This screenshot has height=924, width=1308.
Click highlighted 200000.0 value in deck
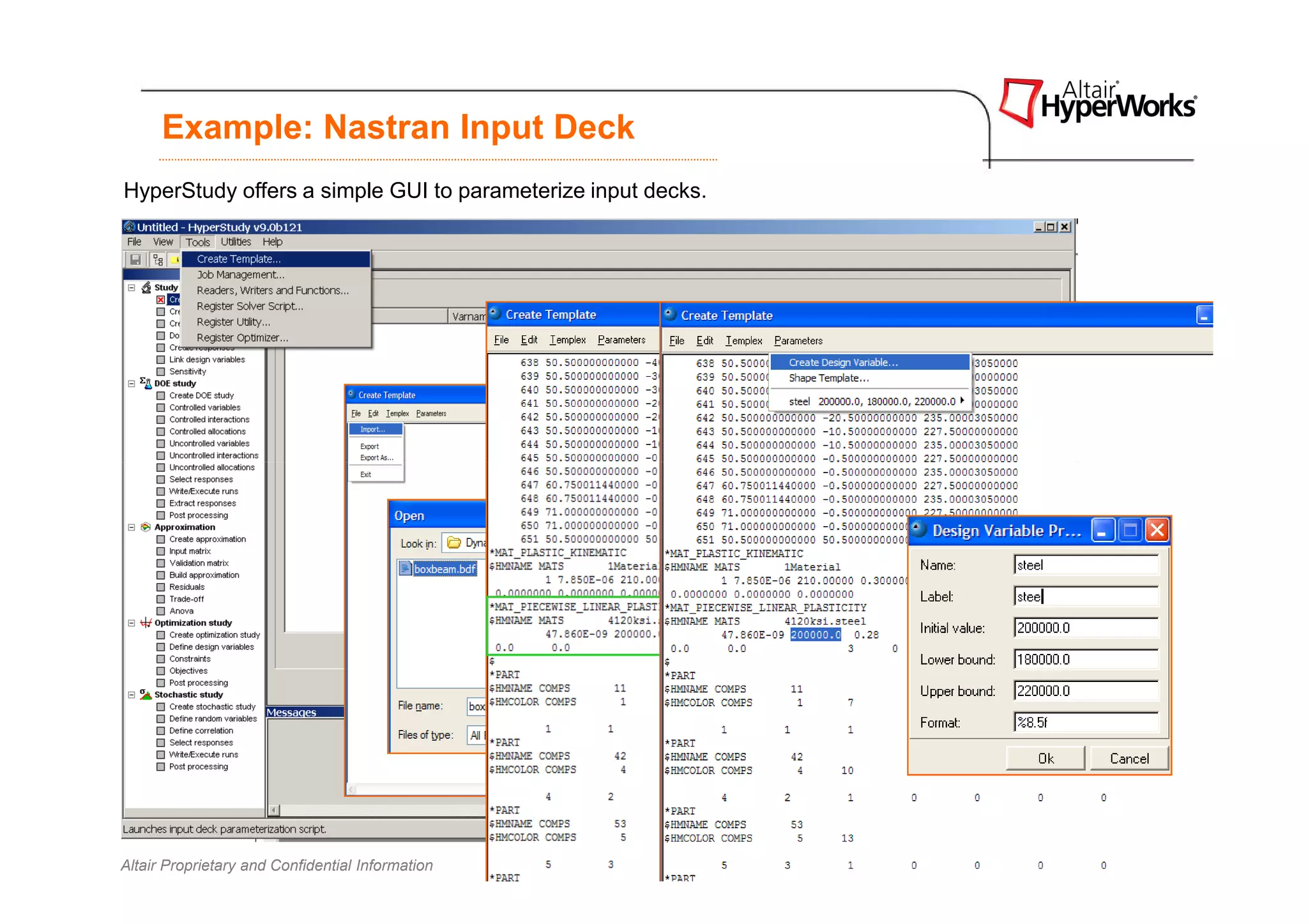click(x=816, y=634)
